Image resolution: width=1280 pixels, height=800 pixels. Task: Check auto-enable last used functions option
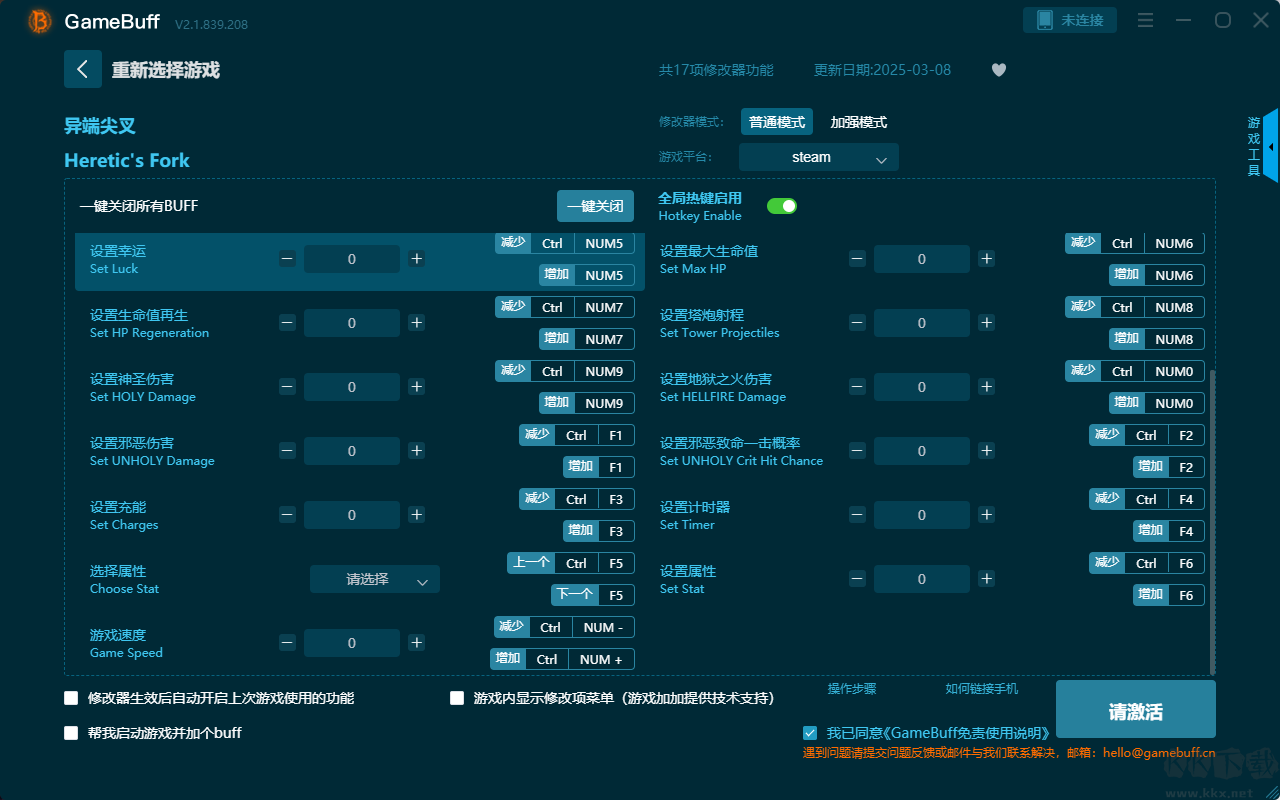[71, 698]
